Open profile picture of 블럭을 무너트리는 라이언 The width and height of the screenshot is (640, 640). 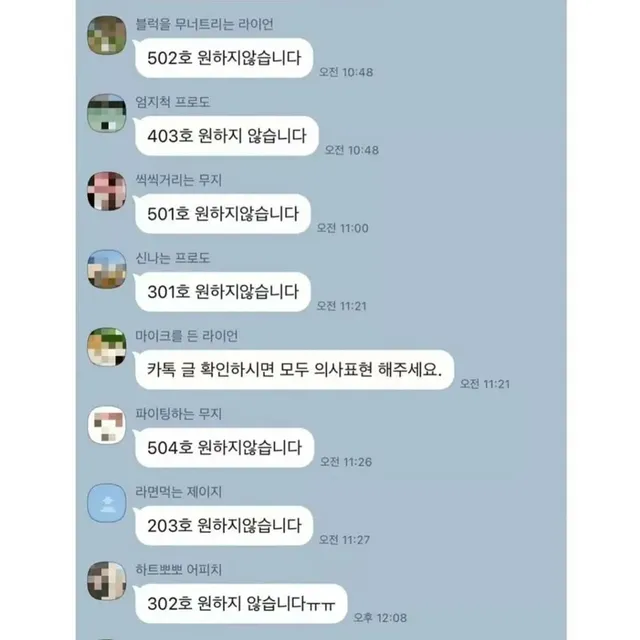107,35
